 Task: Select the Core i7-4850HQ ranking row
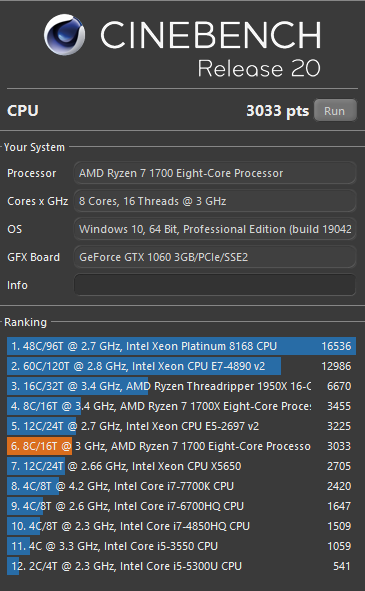tap(181, 526)
